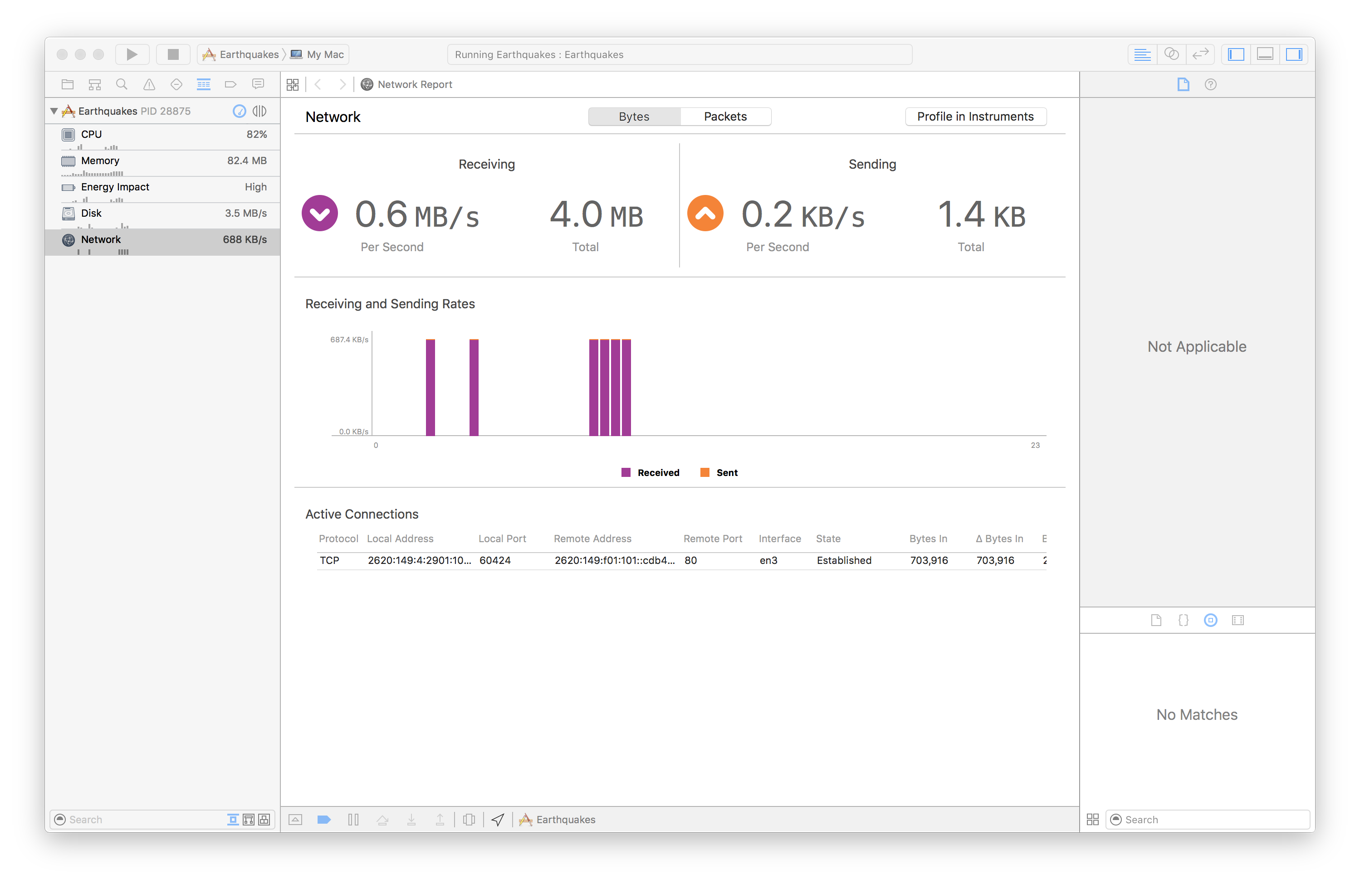Open the Assistant editor
Image resolution: width=1360 pixels, height=884 pixels.
[x=1171, y=54]
